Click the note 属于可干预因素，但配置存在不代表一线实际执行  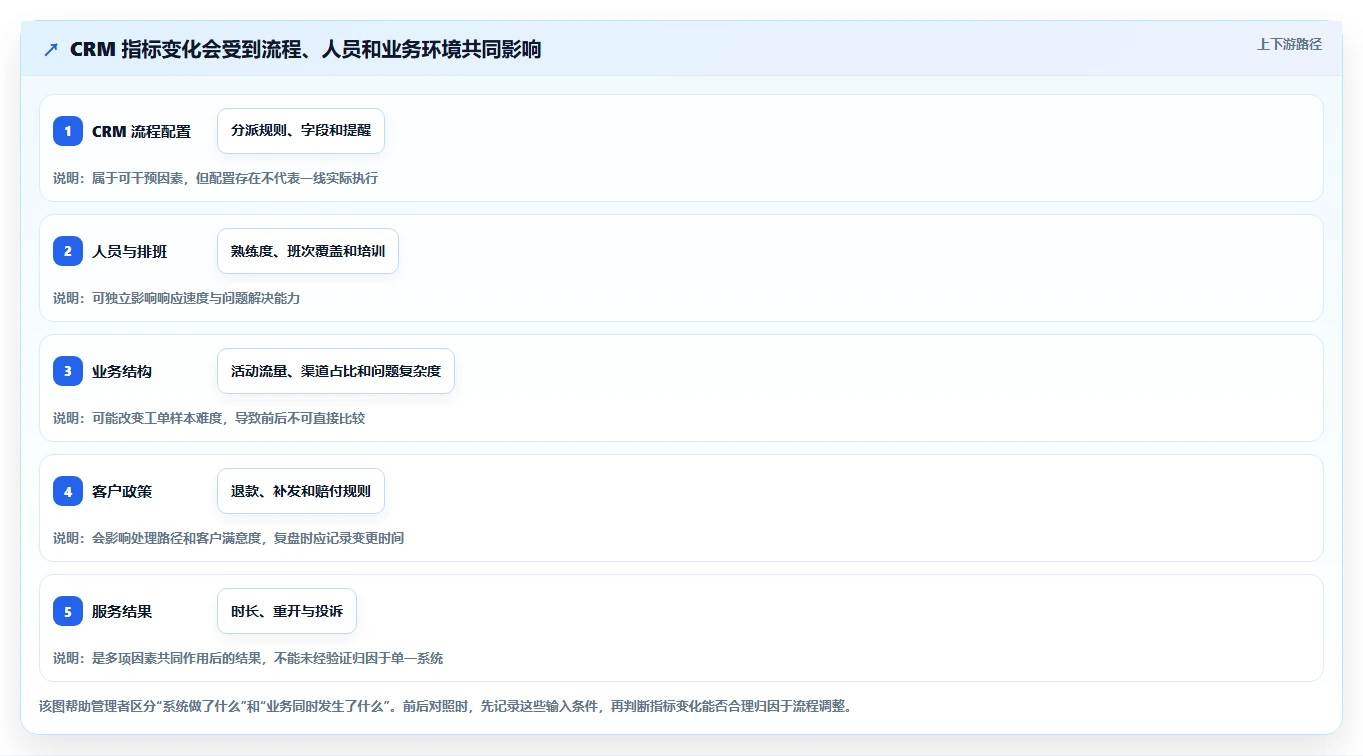pyautogui.click(x=235, y=178)
